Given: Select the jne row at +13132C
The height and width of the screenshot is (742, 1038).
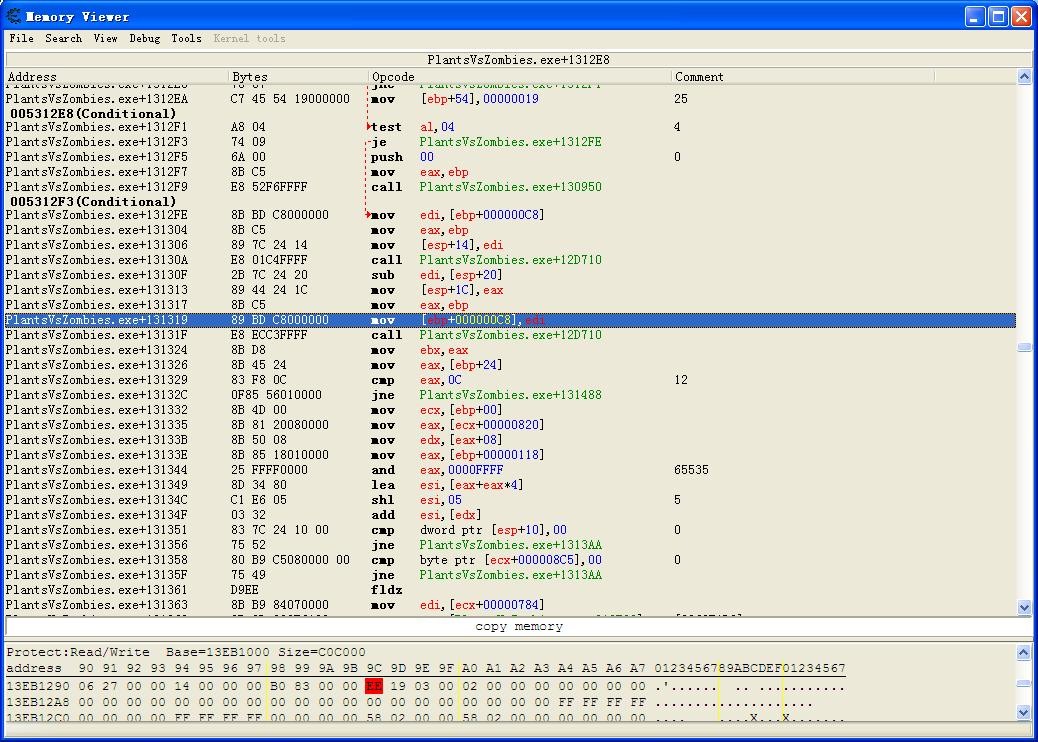Looking at the screenshot, I should 510,395.
